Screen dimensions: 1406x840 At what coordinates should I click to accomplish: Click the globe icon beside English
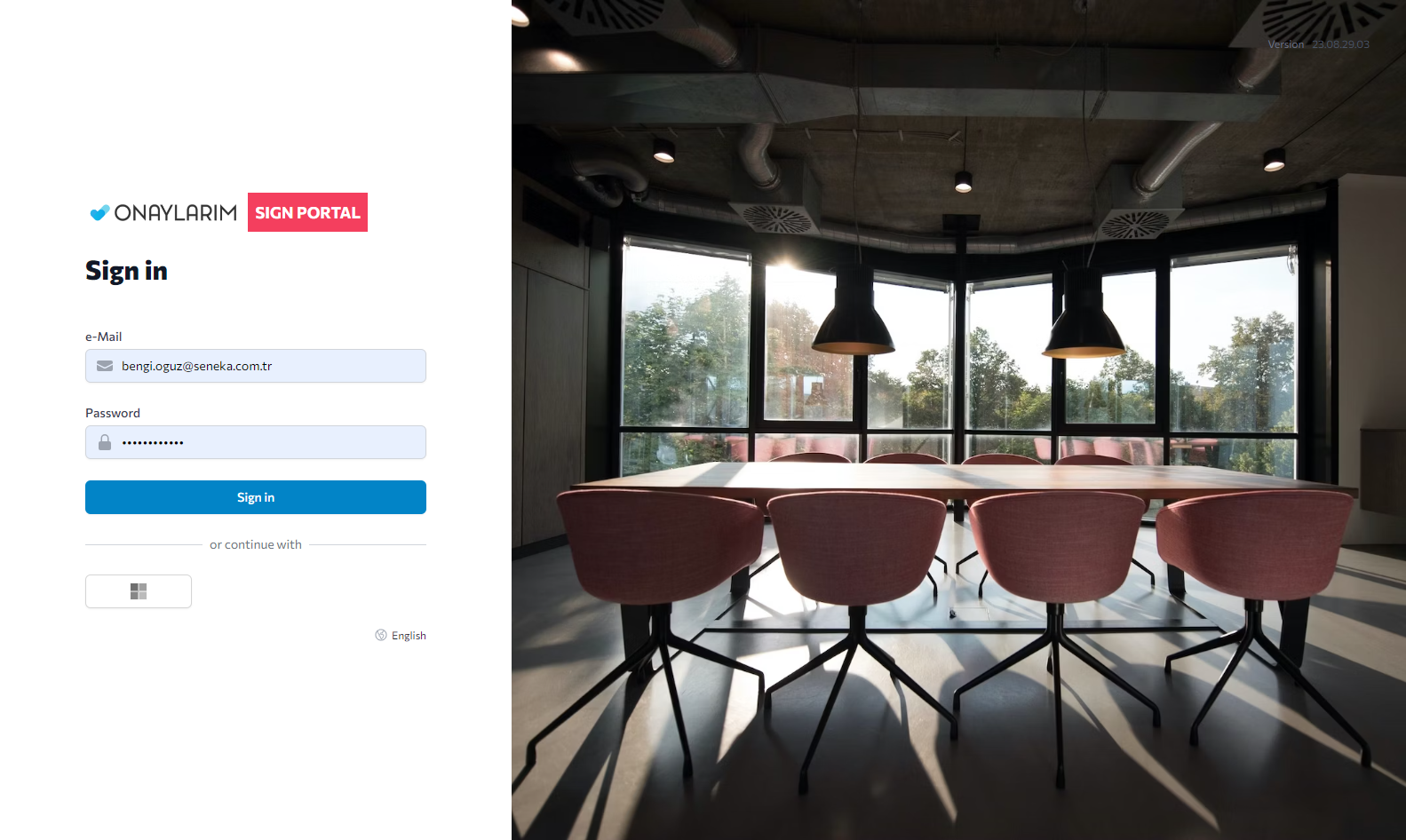click(381, 635)
